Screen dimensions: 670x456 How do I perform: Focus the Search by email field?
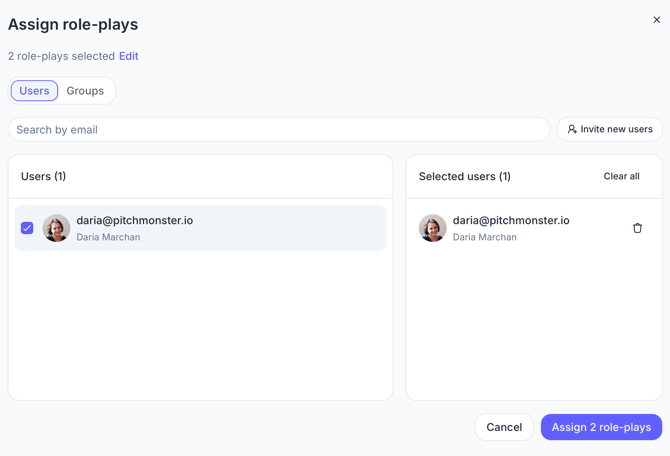pos(279,129)
